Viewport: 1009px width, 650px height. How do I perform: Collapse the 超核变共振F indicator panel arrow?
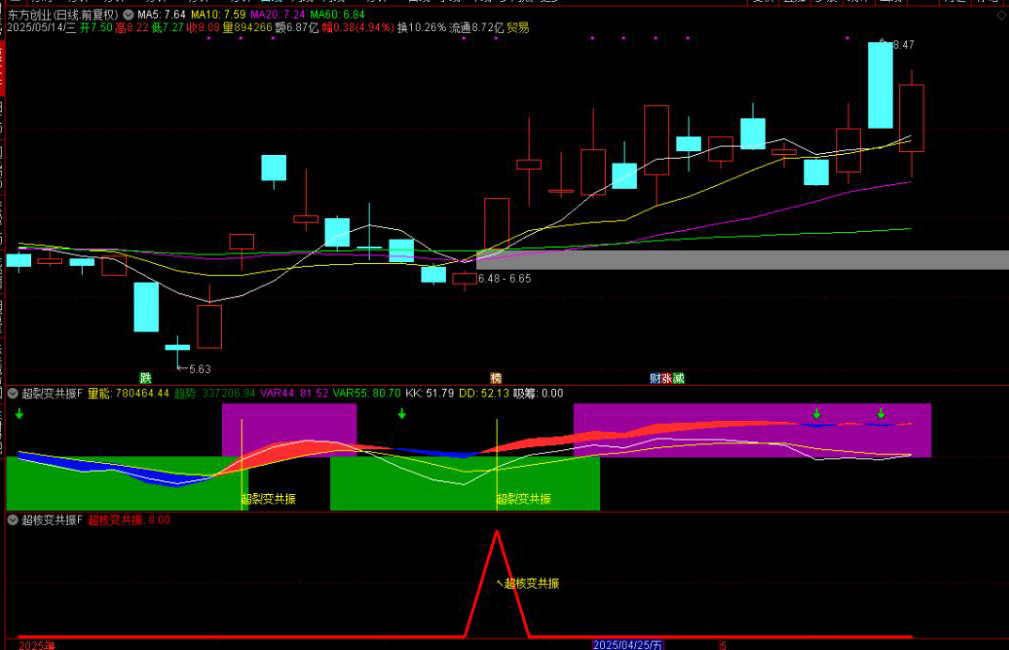[12, 520]
